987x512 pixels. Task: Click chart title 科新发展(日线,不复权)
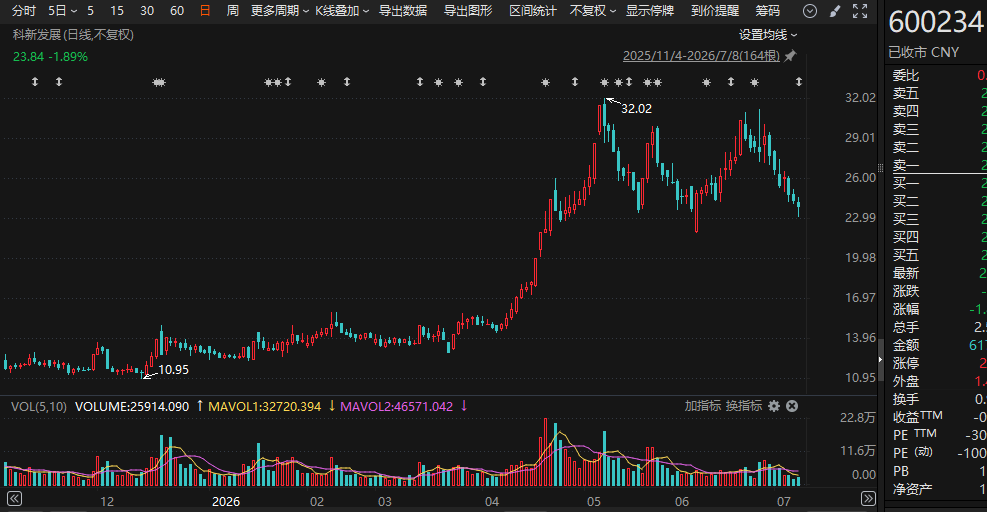point(73,35)
